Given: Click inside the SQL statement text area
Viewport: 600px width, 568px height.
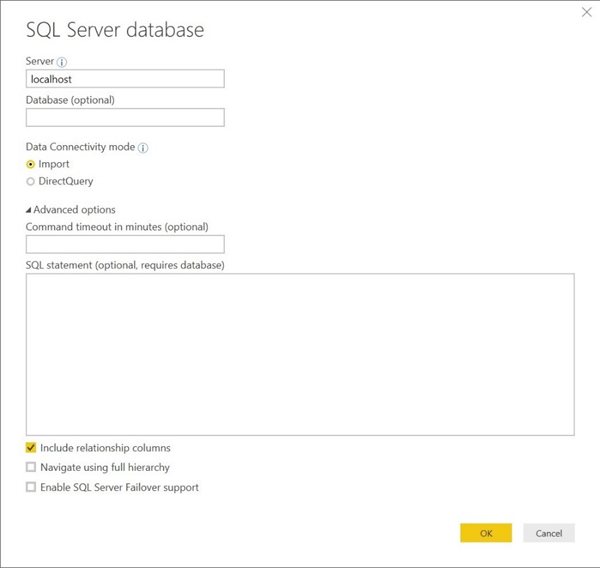Looking at the screenshot, I should tap(300, 354).
